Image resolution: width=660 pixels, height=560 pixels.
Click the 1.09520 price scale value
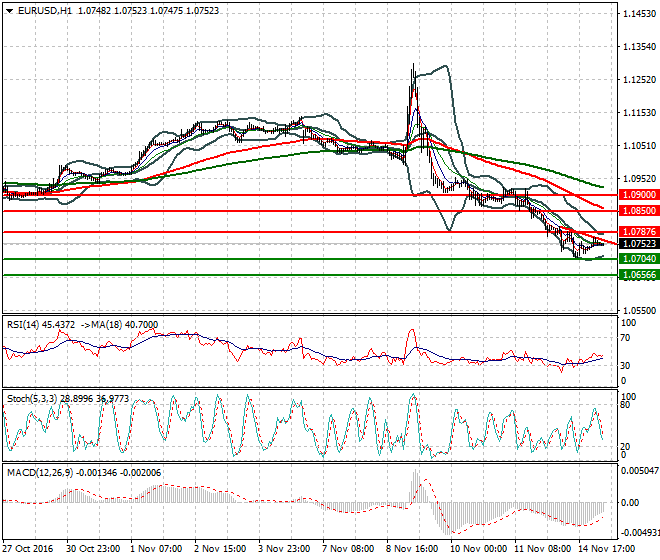639,179
